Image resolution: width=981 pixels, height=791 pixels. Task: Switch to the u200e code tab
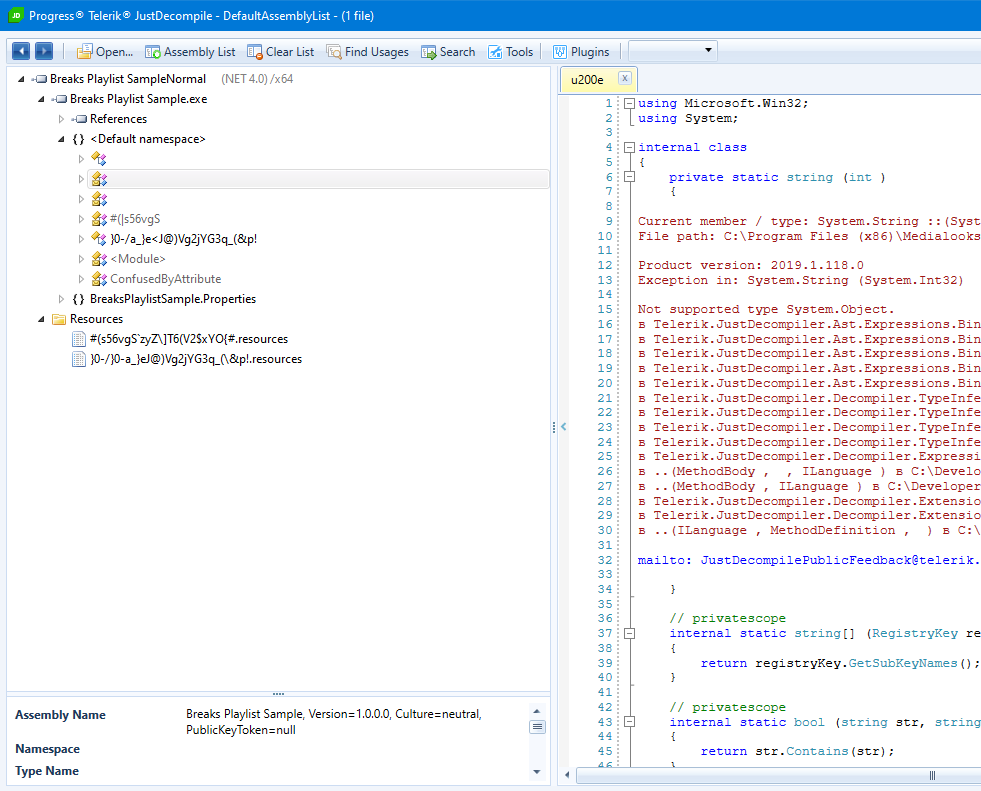tap(587, 80)
